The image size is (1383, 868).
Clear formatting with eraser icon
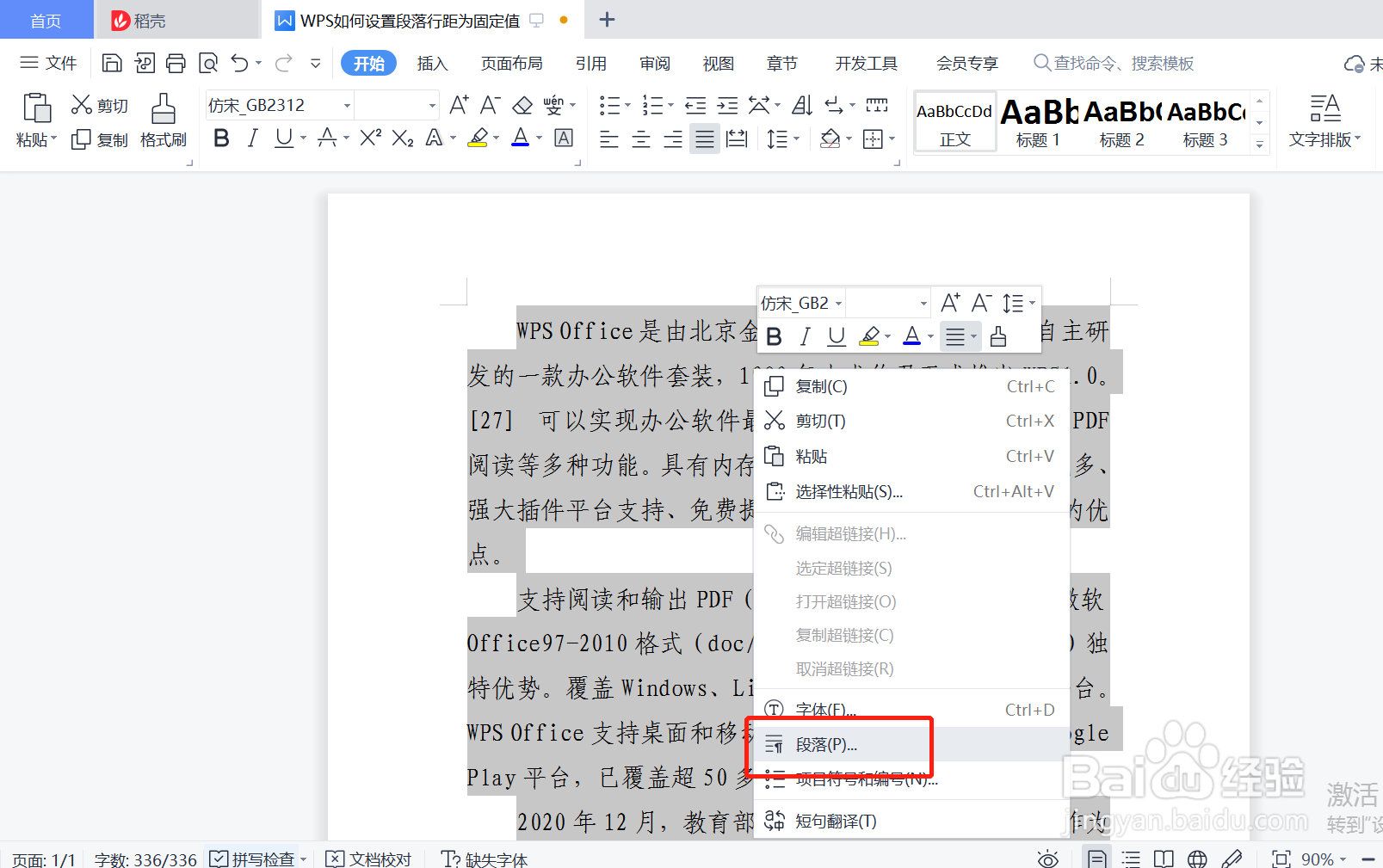(522, 105)
